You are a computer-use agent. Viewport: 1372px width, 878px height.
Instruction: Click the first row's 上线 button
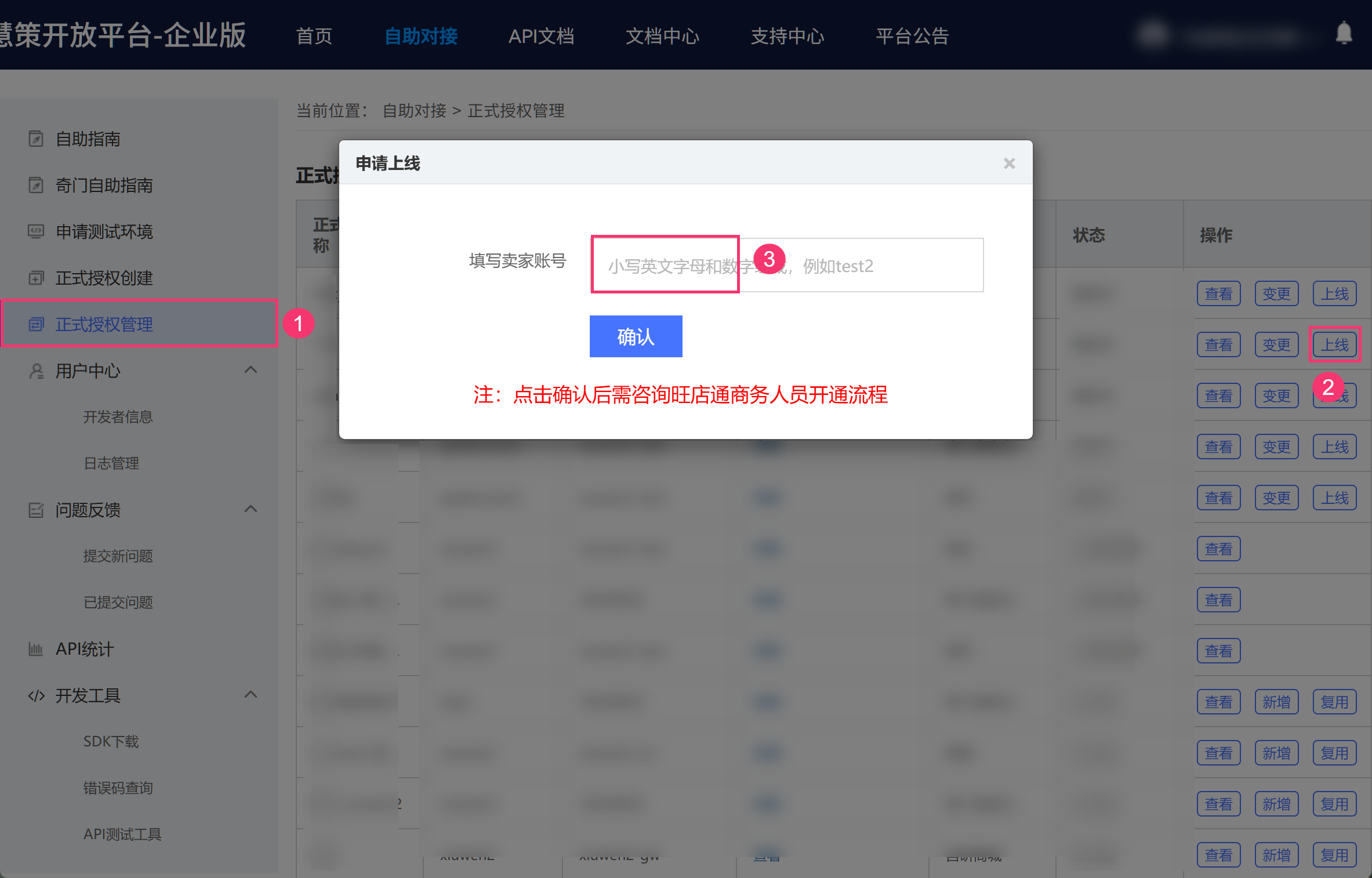pos(1334,294)
